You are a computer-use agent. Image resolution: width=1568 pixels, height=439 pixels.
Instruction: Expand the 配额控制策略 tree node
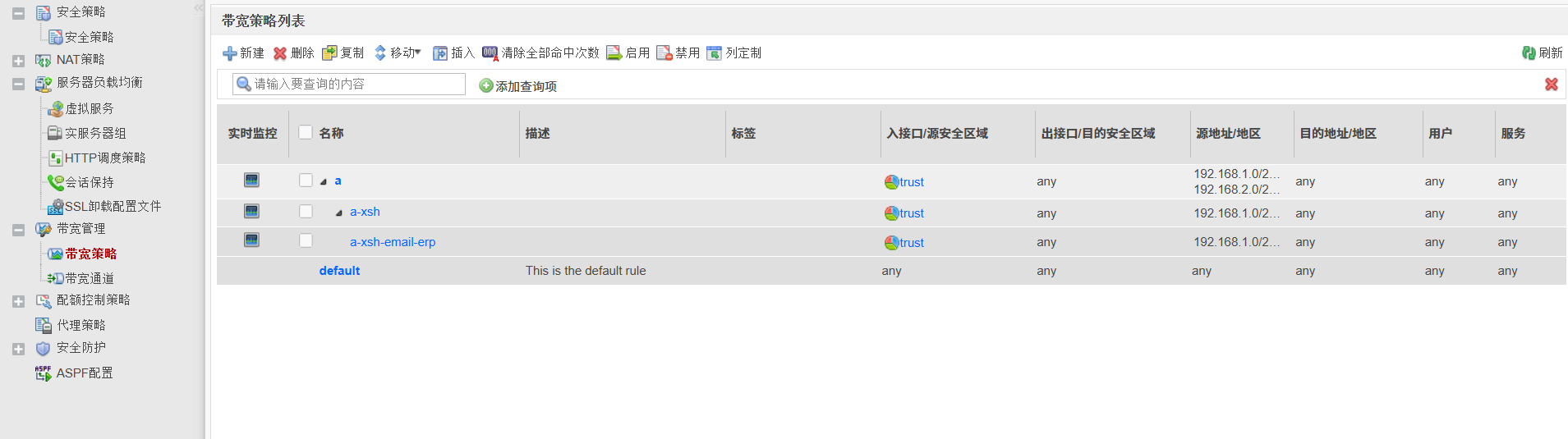point(18,301)
